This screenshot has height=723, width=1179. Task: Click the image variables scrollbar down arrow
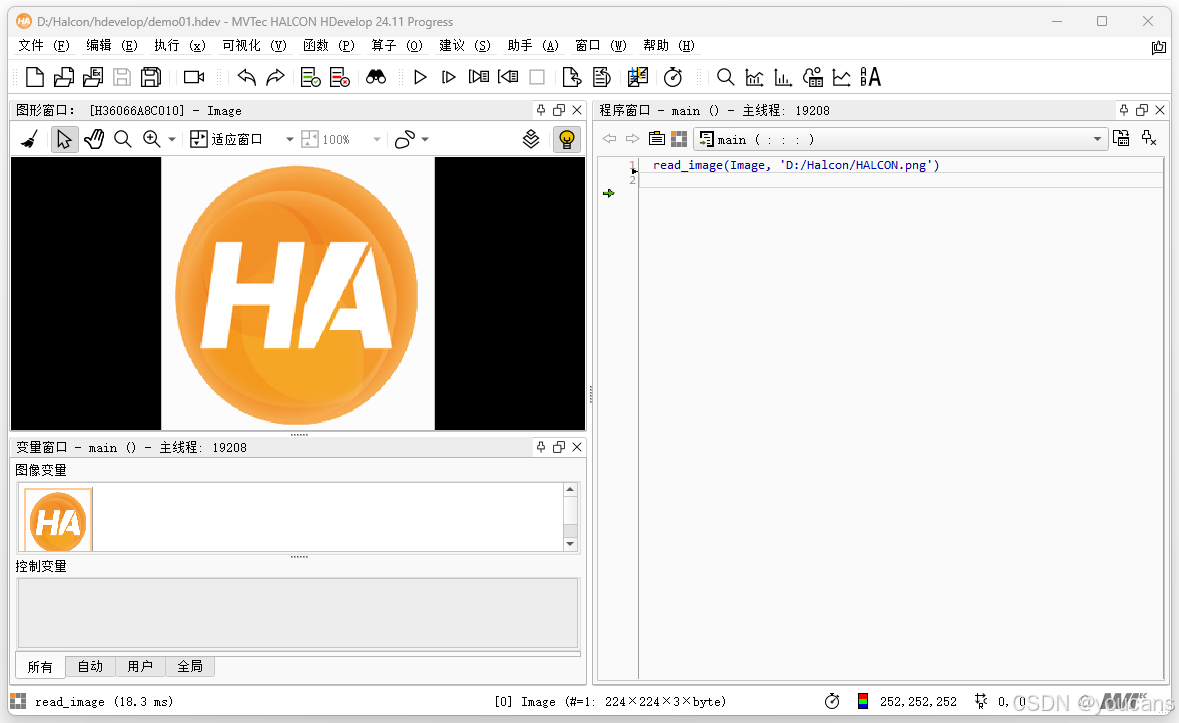pyautogui.click(x=570, y=543)
